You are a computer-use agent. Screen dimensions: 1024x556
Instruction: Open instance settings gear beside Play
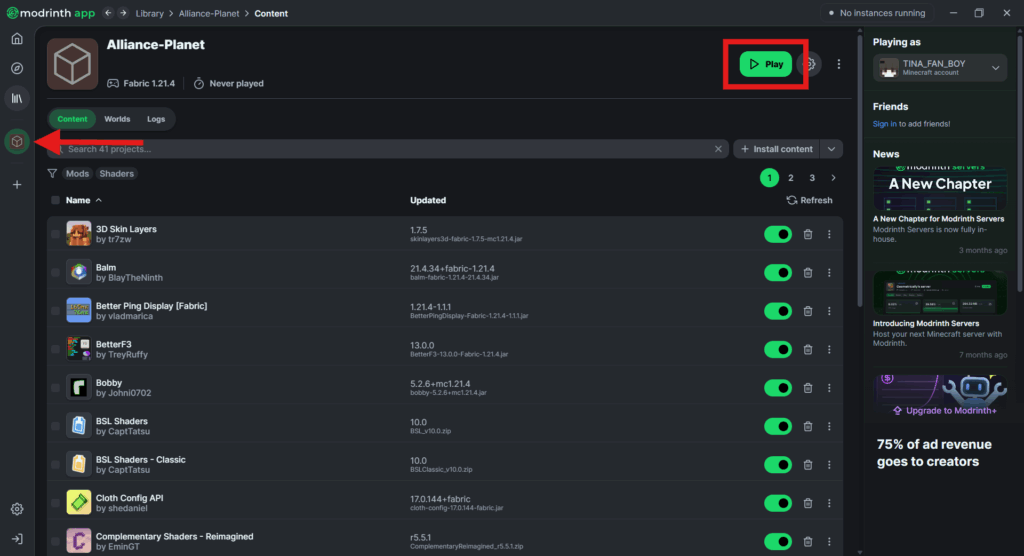810,64
